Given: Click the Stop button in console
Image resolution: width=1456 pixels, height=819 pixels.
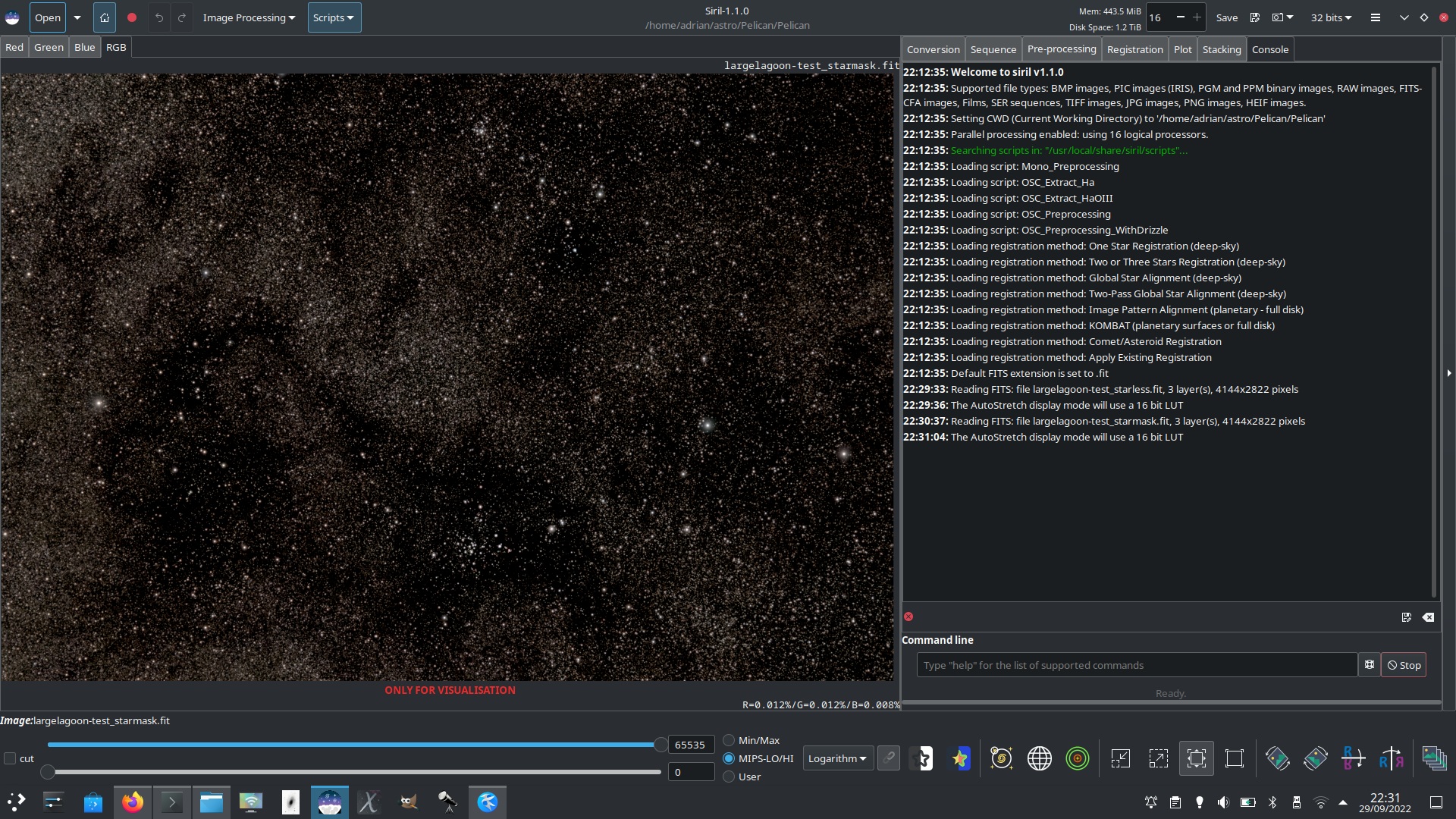Looking at the screenshot, I should 1404,665.
